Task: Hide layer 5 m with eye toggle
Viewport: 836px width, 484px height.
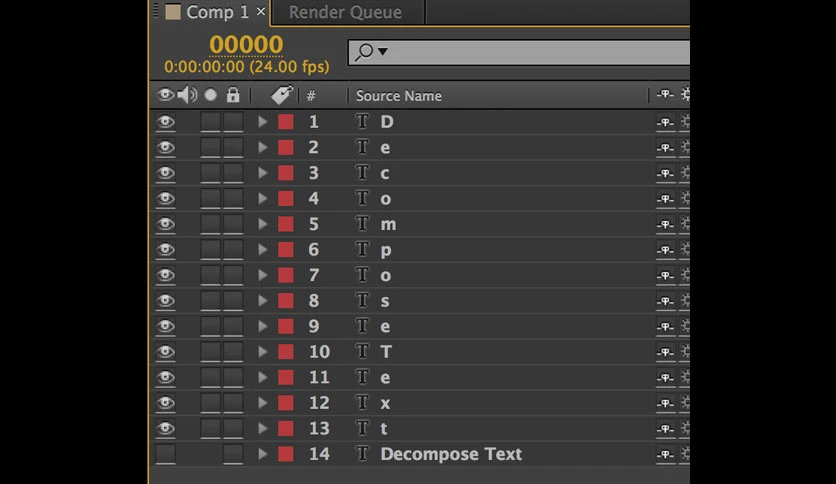Action: click(165, 224)
